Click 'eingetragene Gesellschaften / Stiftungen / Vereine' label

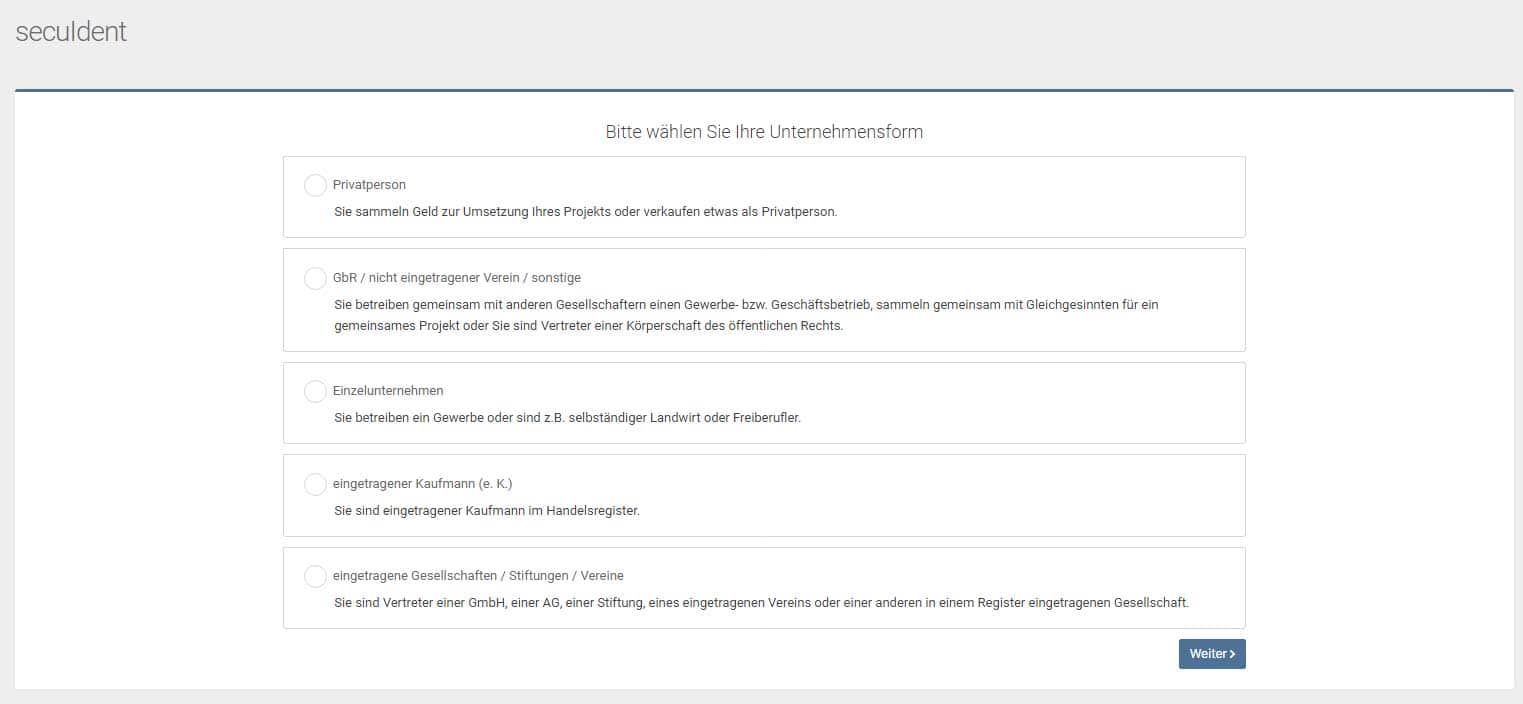[x=478, y=576]
